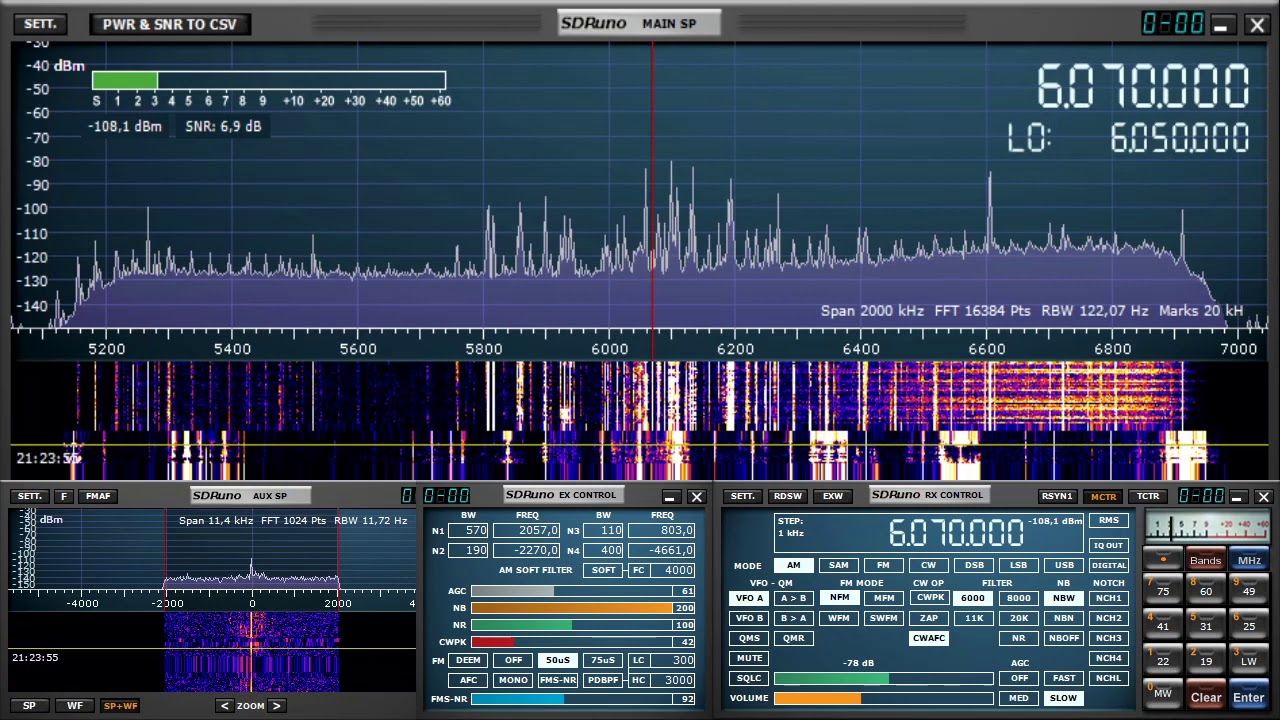1280x720 pixels.
Task: Adjust the VOLUME slider
Action: click(x=884, y=698)
